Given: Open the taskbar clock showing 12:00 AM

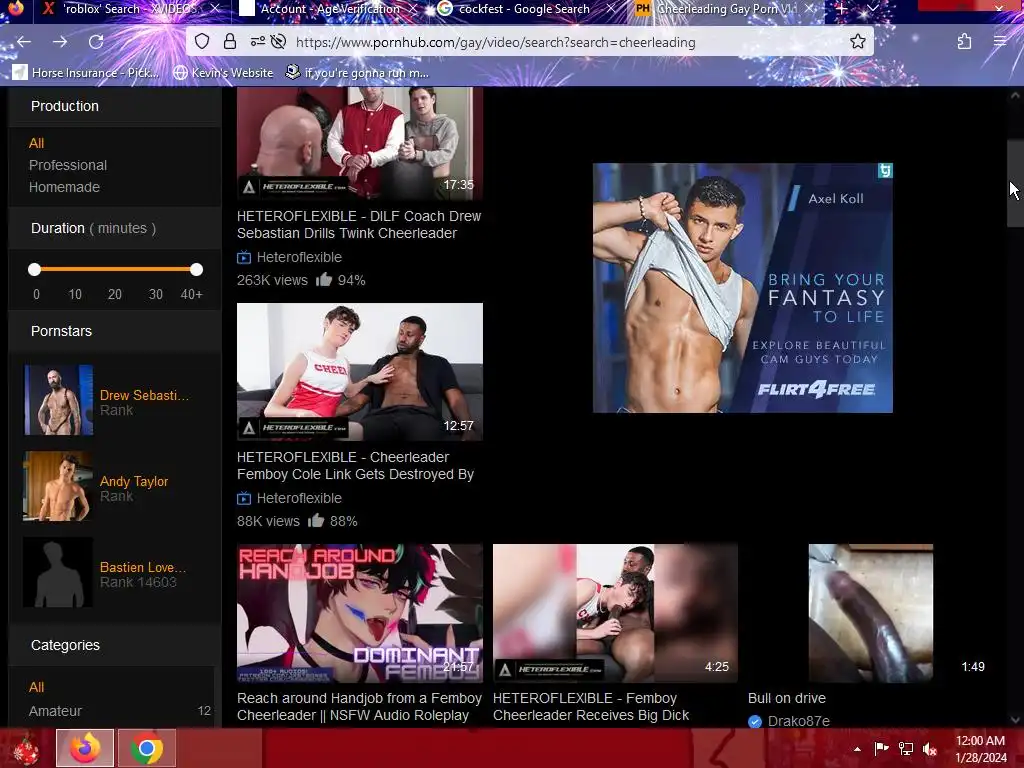Looking at the screenshot, I should (980, 748).
